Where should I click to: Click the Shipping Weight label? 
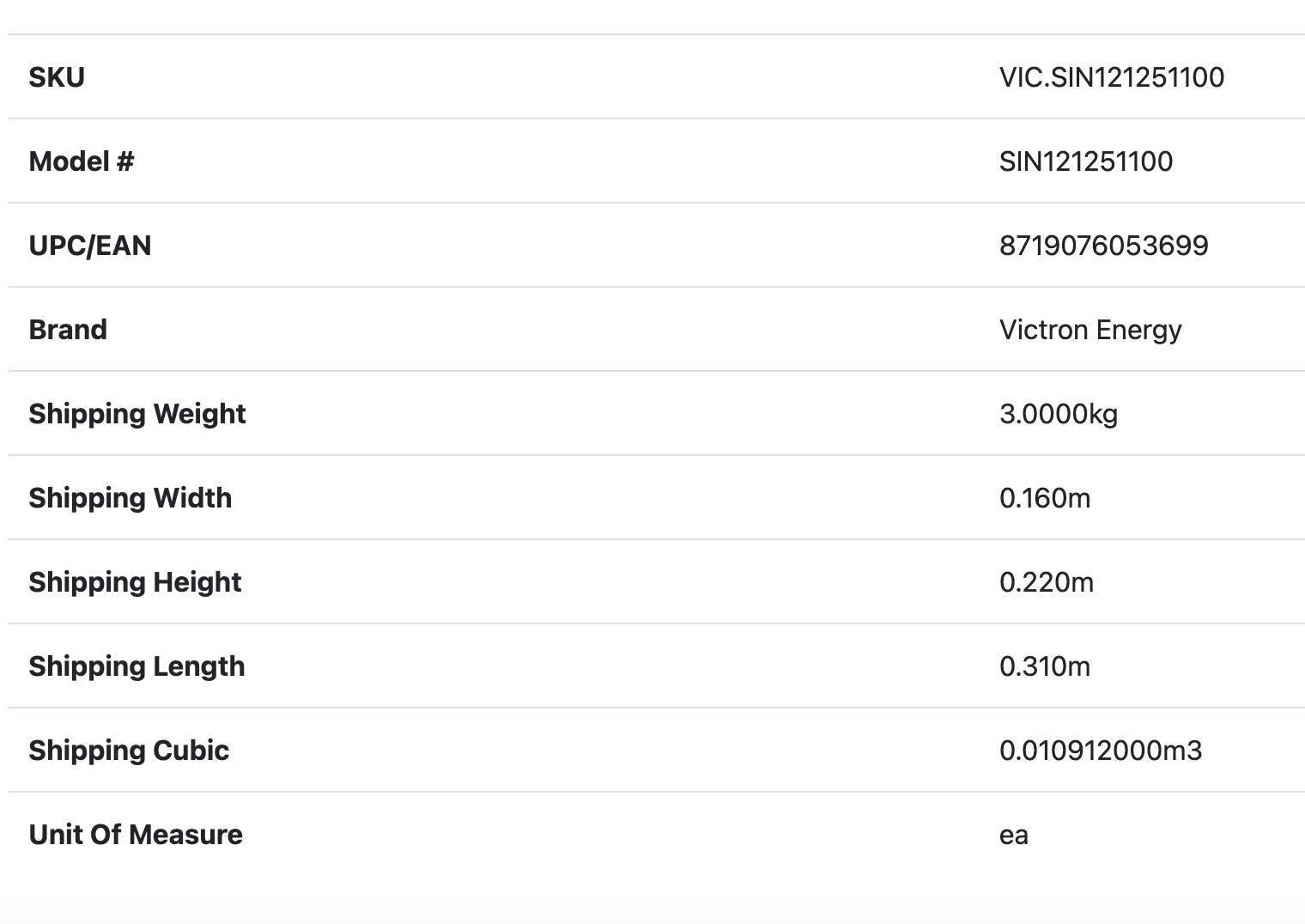(x=137, y=414)
